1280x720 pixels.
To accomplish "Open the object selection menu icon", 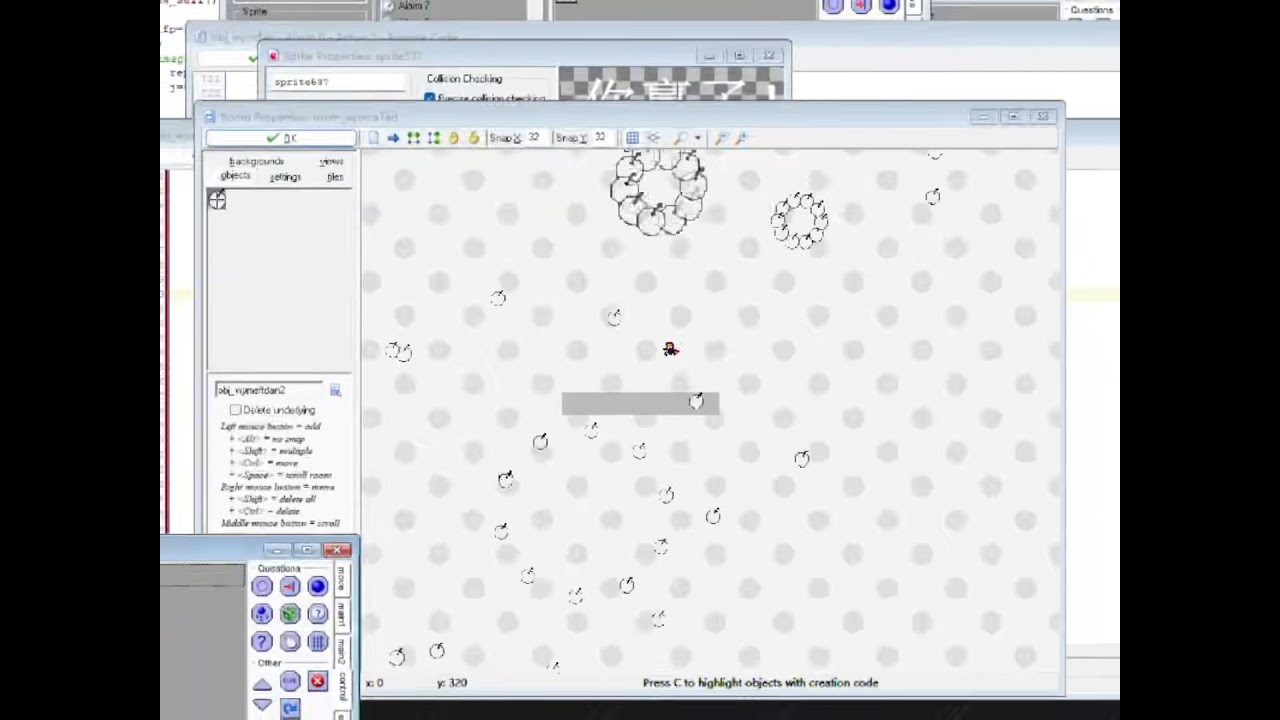I will [336, 390].
